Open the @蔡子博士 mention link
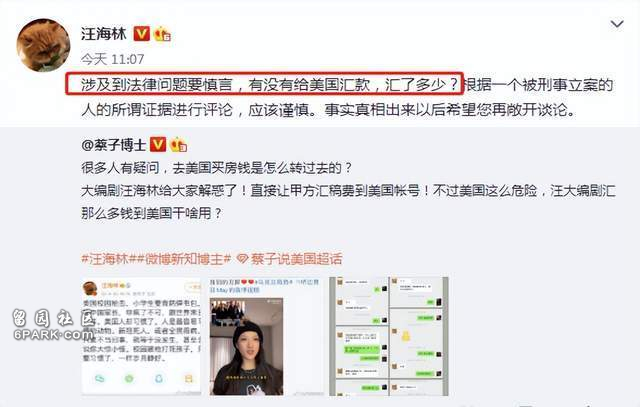 pyautogui.click(x=113, y=145)
